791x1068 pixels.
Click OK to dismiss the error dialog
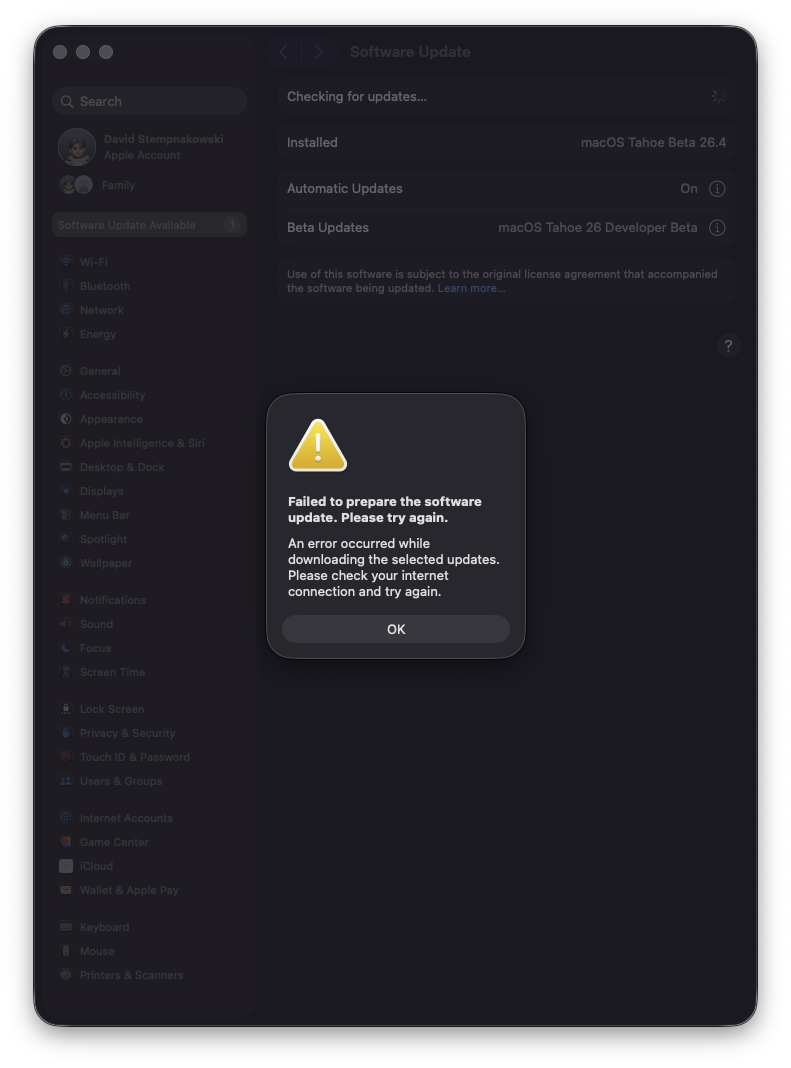click(395, 629)
